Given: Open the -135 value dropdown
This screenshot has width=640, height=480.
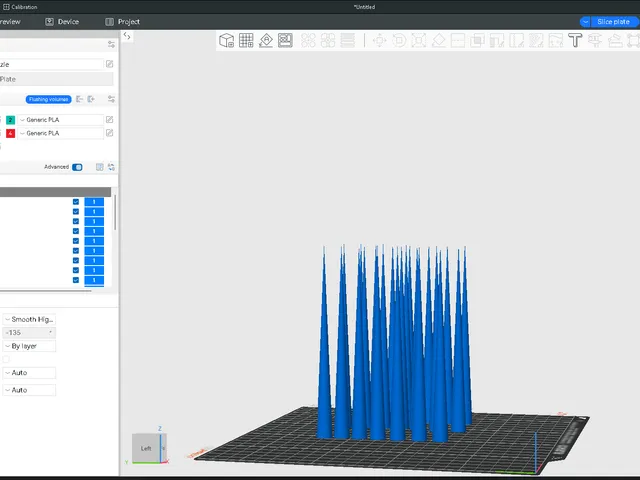Looking at the screenshot, I should pyautogui.click(x=29, y=333).
